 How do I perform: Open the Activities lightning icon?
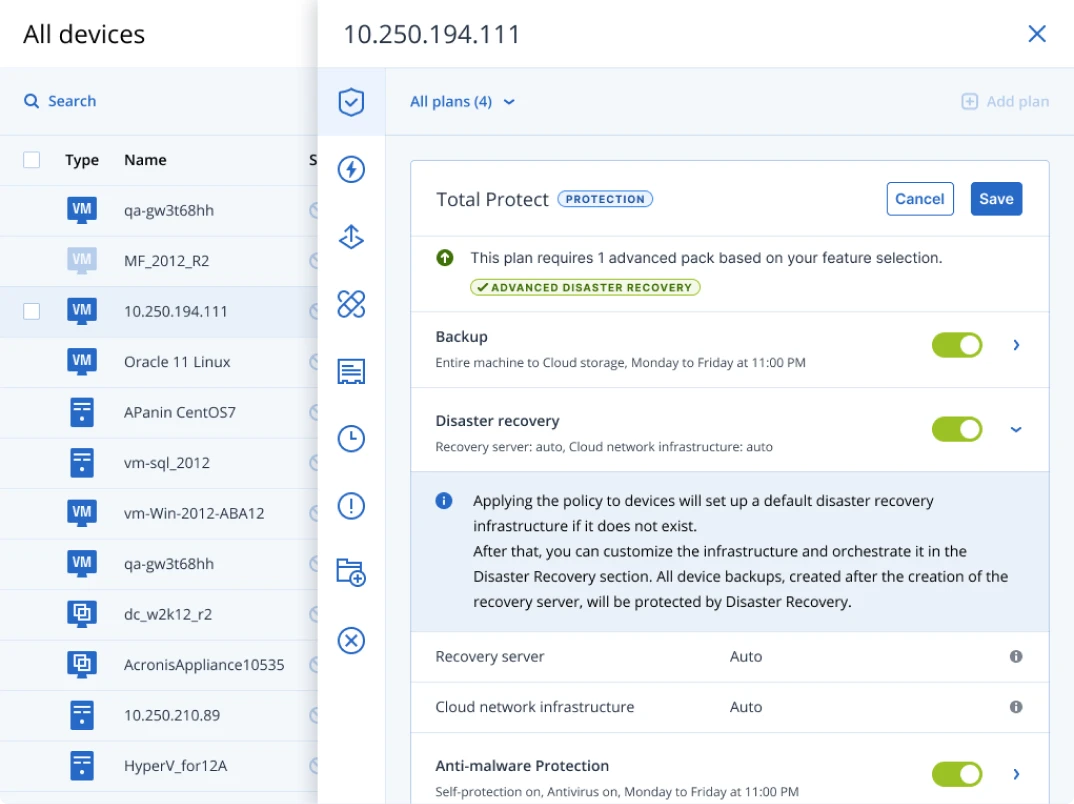pyautogui.click(x=351, y=170)
